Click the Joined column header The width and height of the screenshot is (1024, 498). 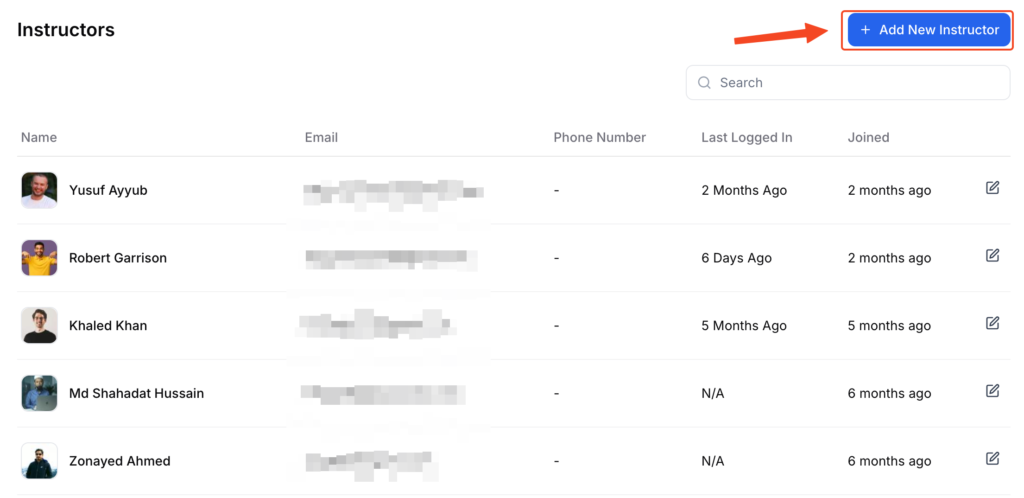(x=869, y=138)
